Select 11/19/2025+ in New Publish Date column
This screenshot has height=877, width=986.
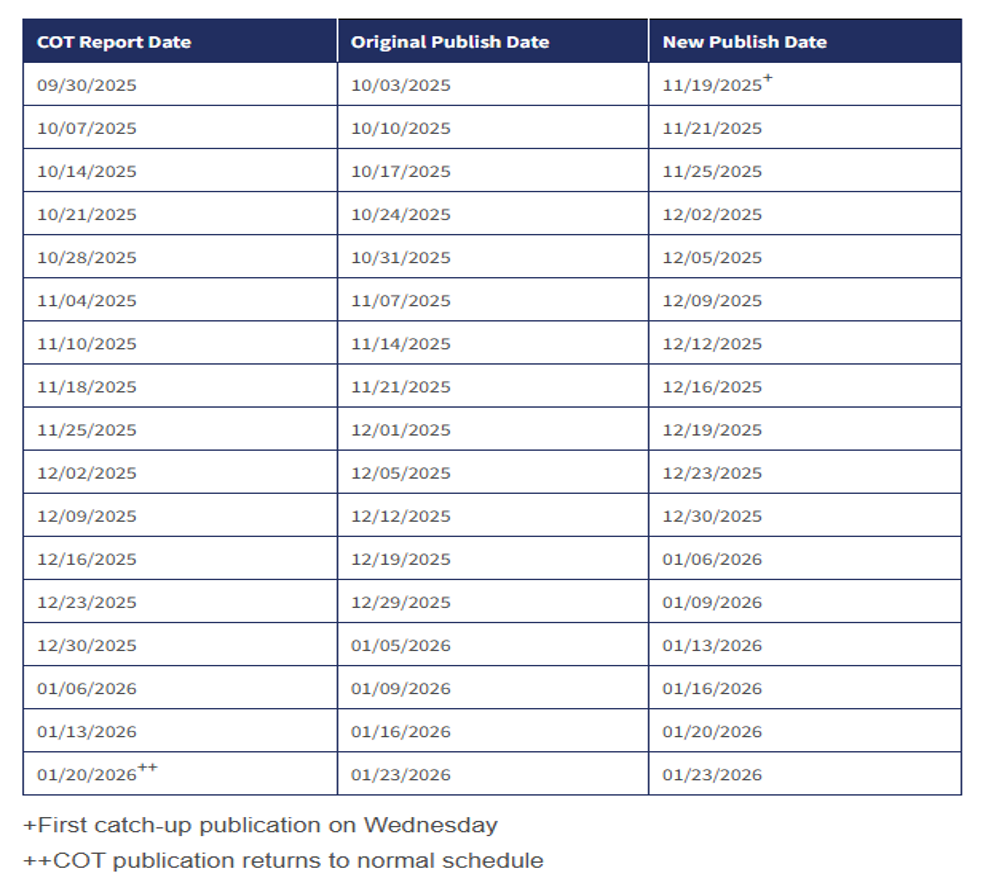tap(717, 84)
